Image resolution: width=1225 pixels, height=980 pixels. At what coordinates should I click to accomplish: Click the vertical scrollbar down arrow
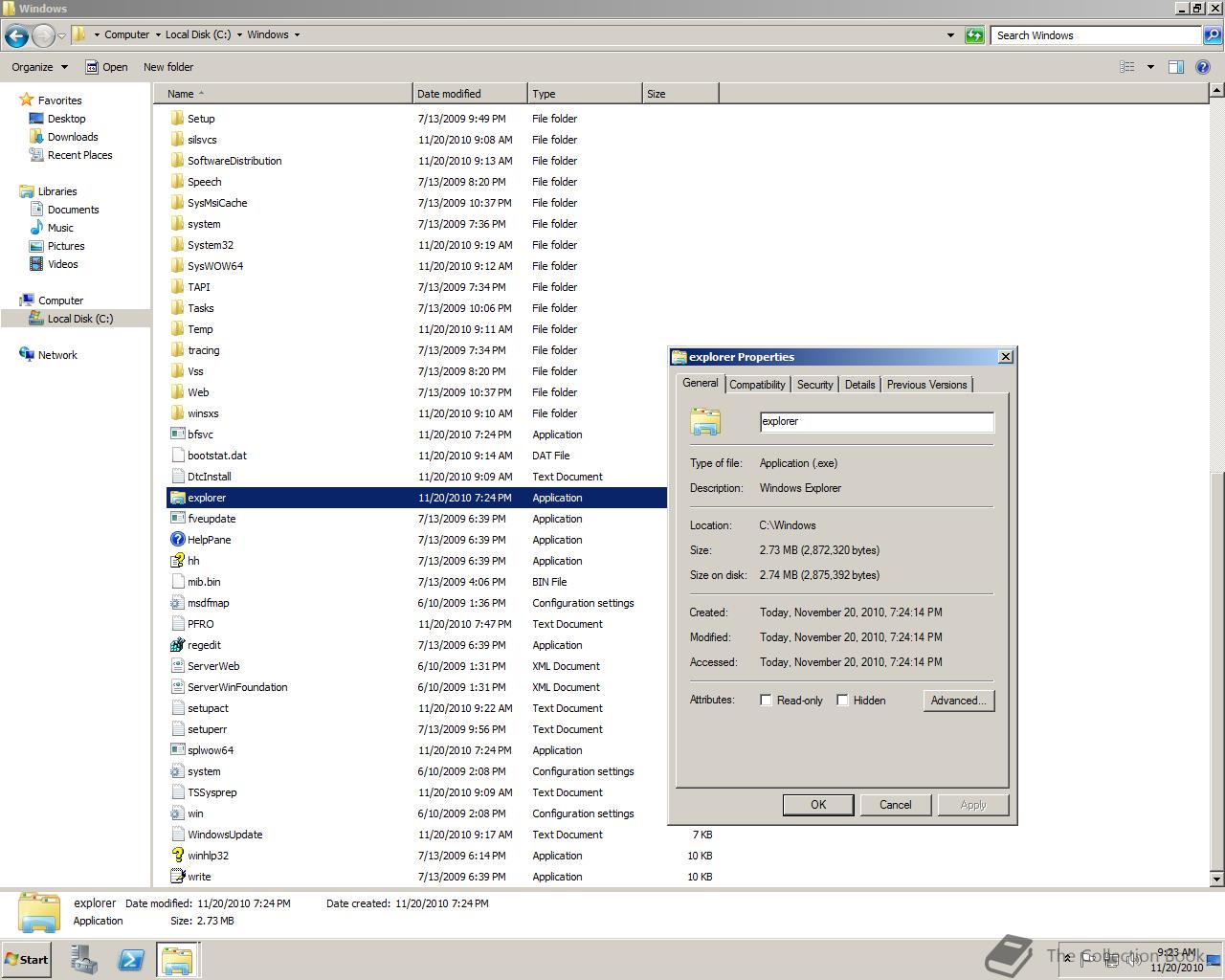coord(1216,879)
